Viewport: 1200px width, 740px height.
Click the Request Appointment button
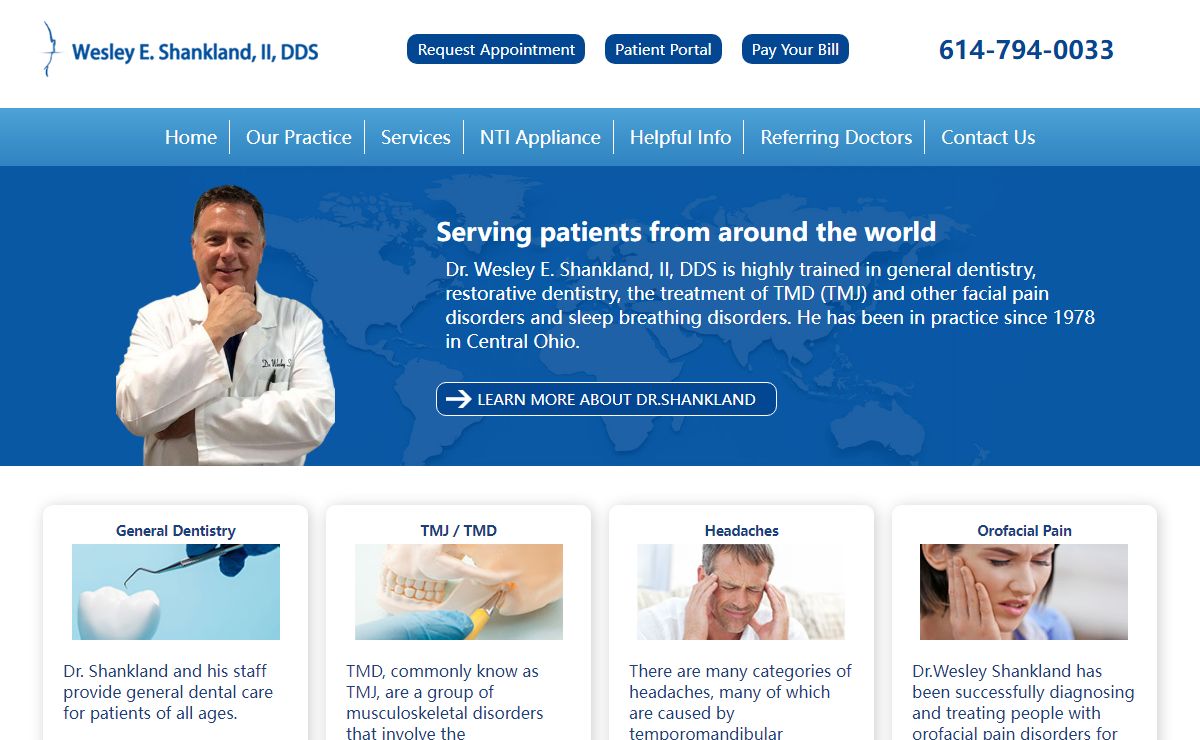[x=496, y=49]
